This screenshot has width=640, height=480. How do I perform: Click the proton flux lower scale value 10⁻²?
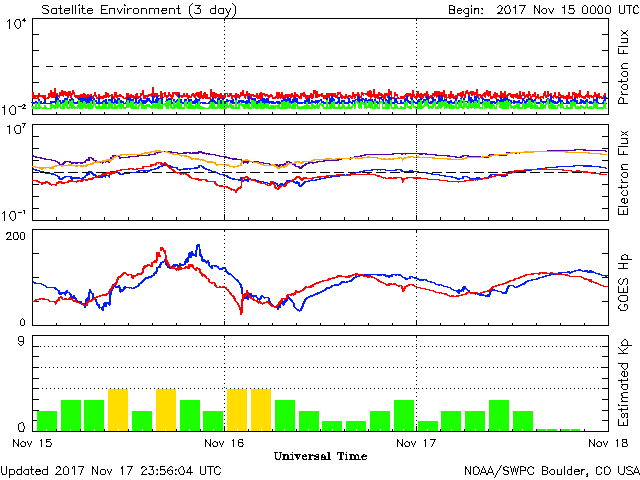pos(14,109)
